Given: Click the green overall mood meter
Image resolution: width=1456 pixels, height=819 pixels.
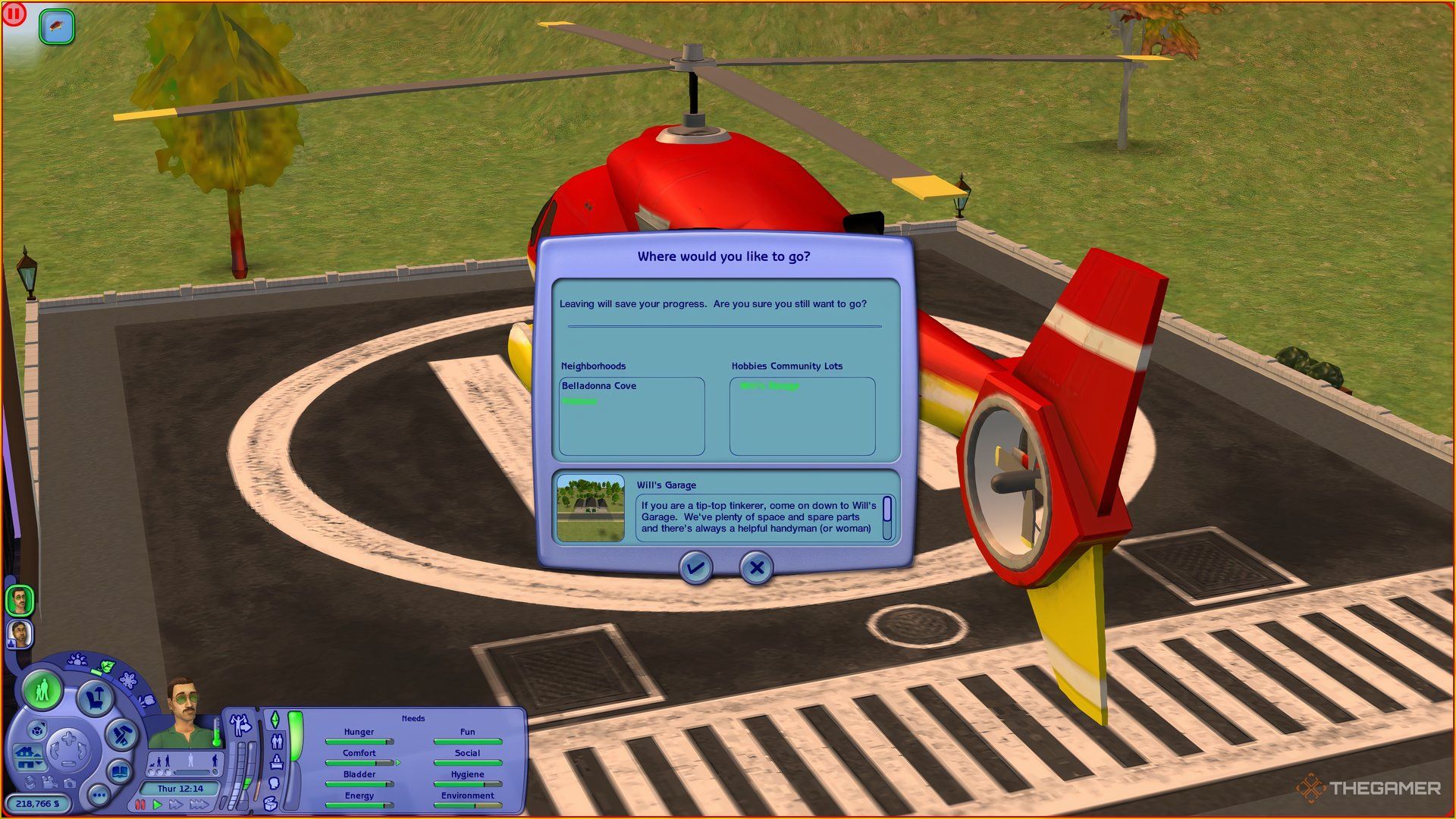Looking at the screenshot, I should pos(296,736).
